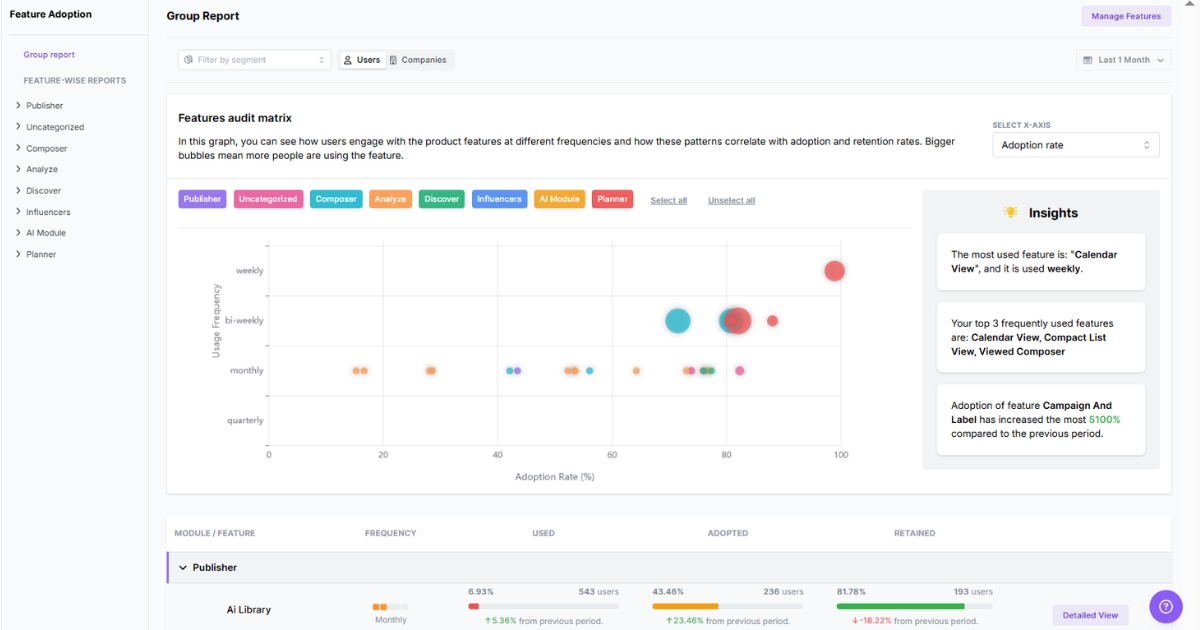Viewport: 1200px width, 630px height.
Task: Open the purple help icon at bottom right
Action: [x=1165, y=606]
